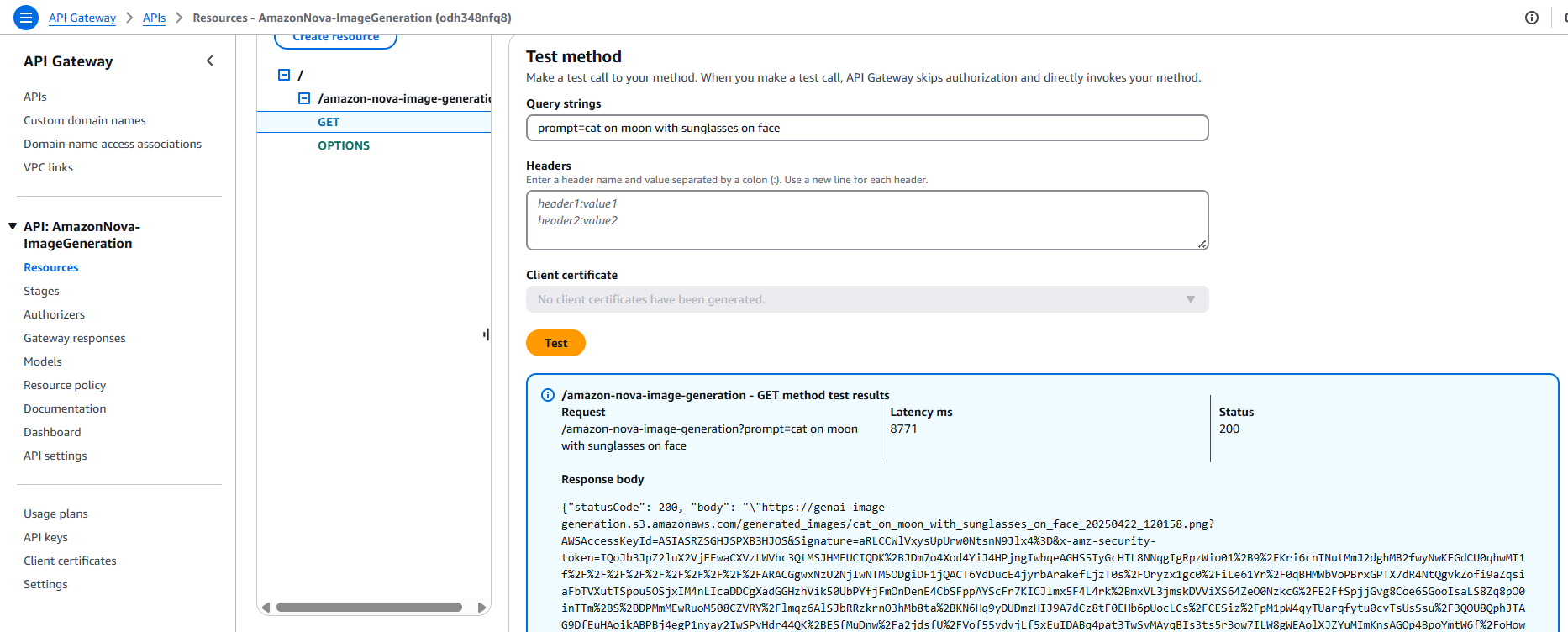Click the latency value 8771
The width and height of the screenshot is (1568, 632).
point(903,429)
